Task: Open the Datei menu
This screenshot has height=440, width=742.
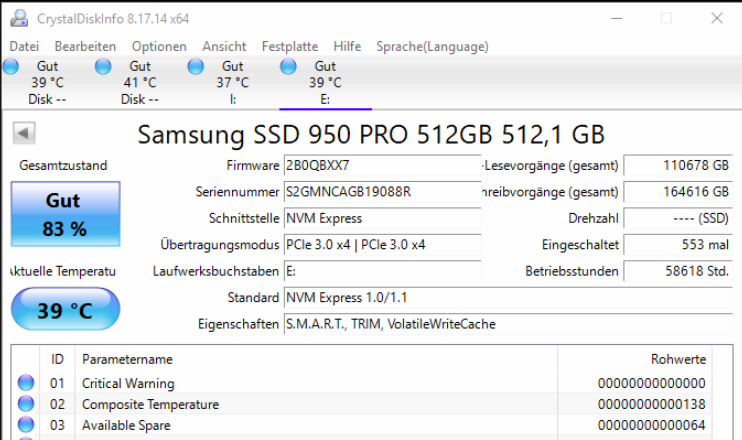Action: click(24, 46)
